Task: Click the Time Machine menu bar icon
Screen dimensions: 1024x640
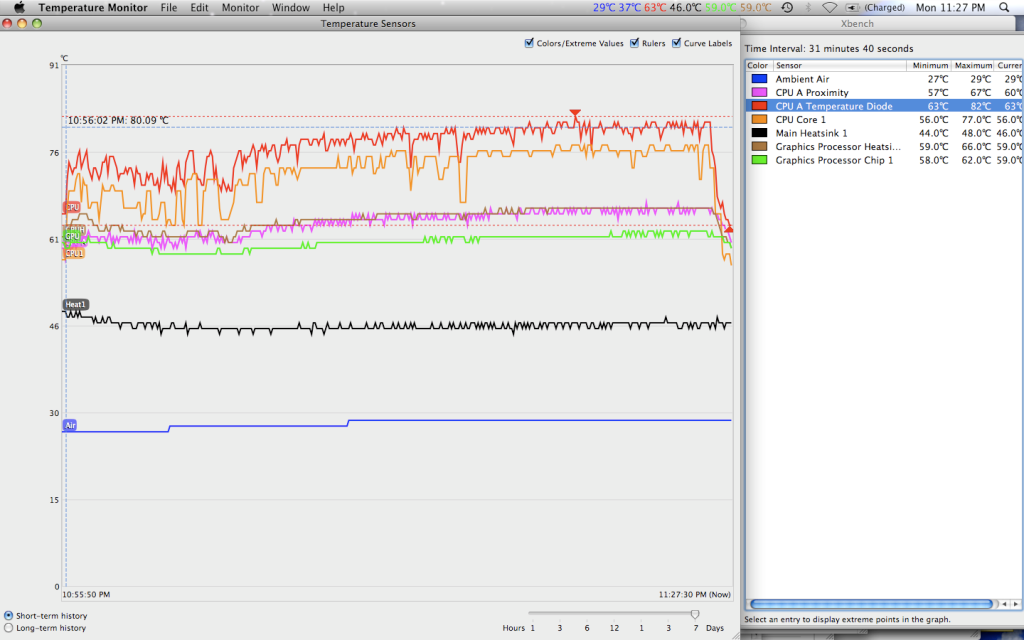Action: (787, 7)
